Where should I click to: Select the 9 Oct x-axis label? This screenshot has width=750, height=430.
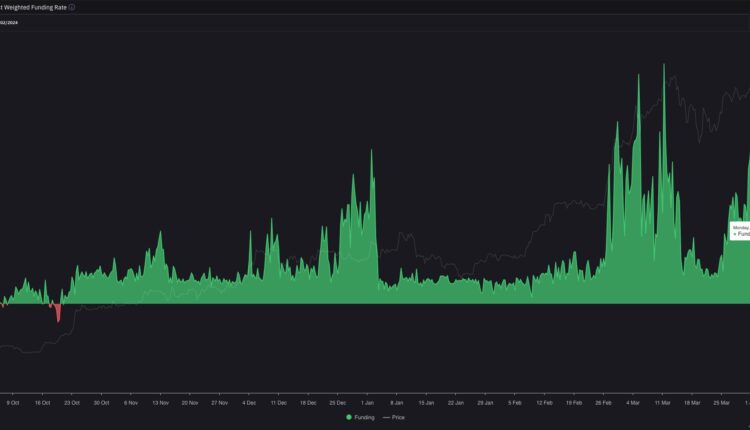(x=12, y=402)
